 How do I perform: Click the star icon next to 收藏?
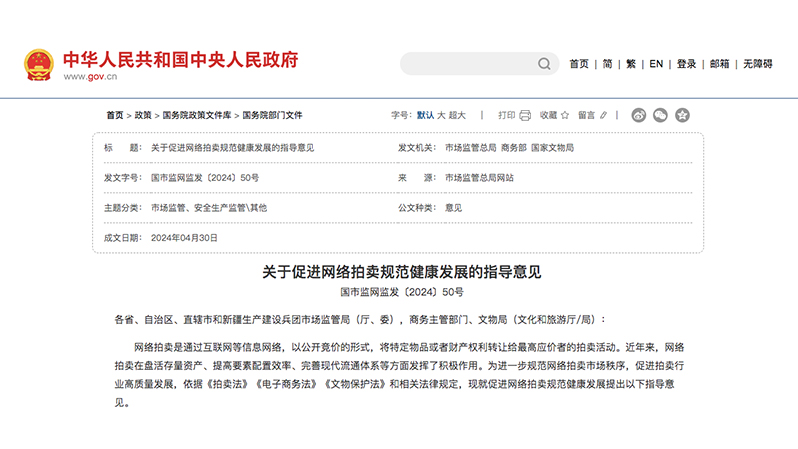pos(565,115)
